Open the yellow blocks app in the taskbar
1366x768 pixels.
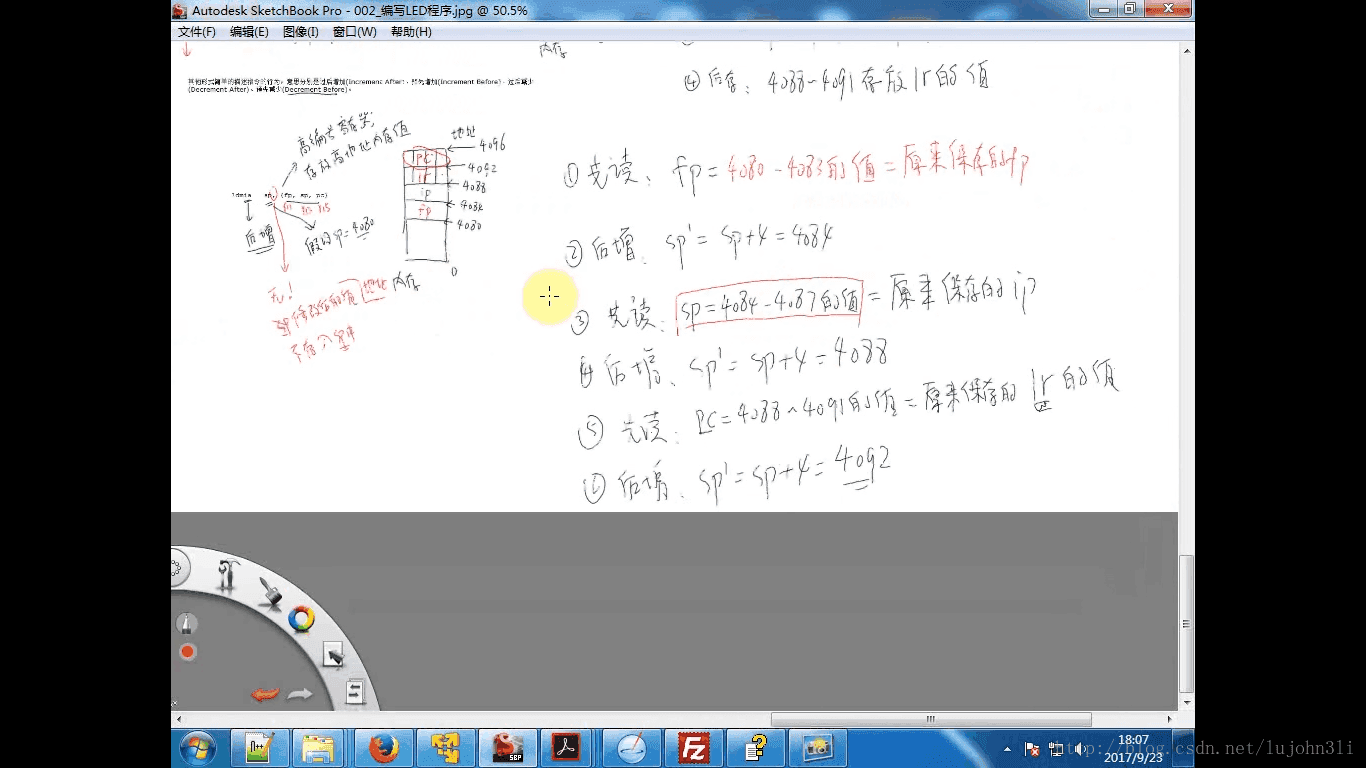[445, 748]
